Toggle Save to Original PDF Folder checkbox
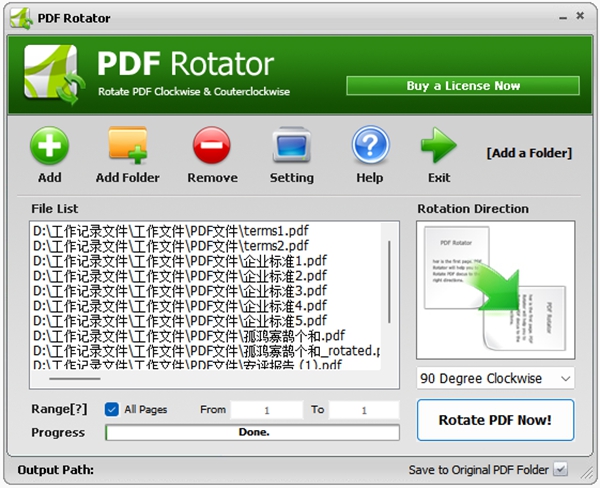 click(560, 470)
